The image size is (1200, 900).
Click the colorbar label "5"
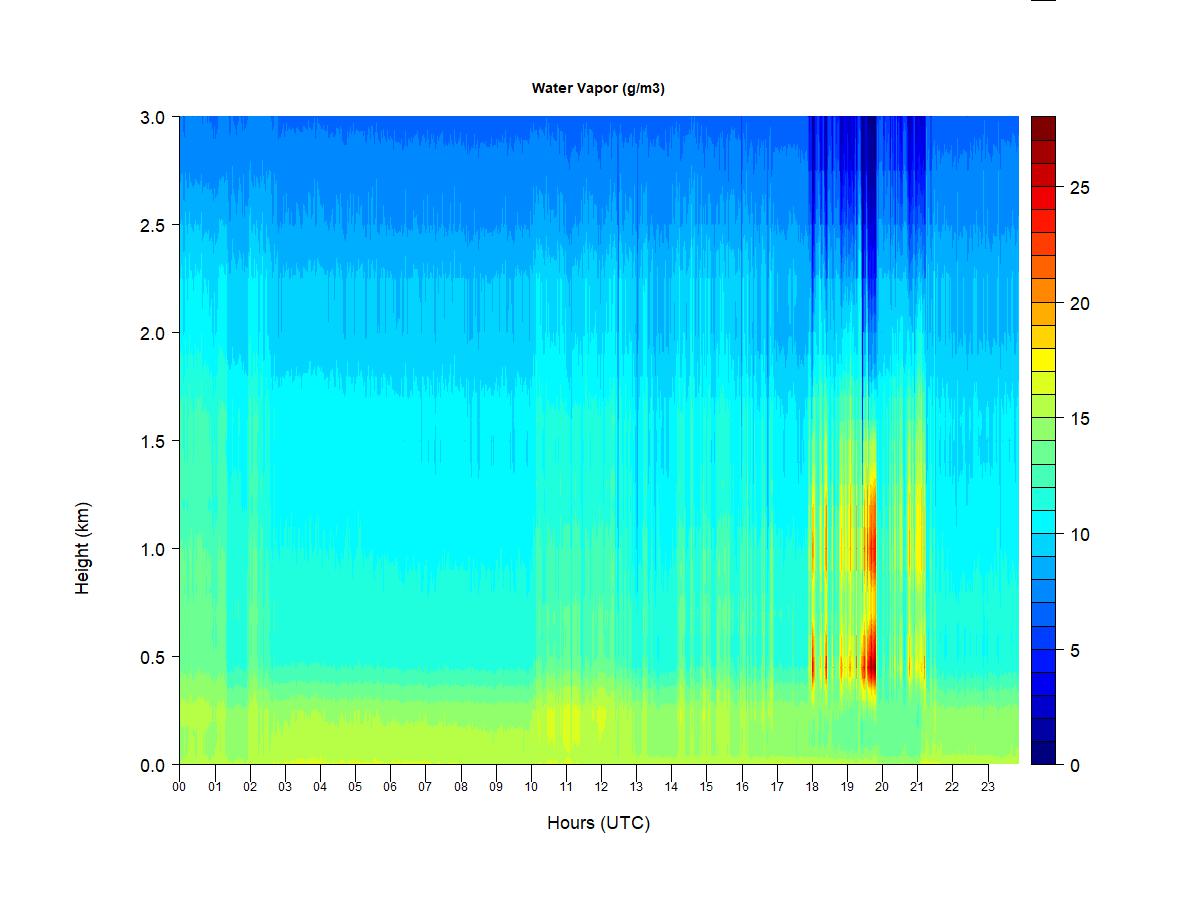pos(1074,651)
